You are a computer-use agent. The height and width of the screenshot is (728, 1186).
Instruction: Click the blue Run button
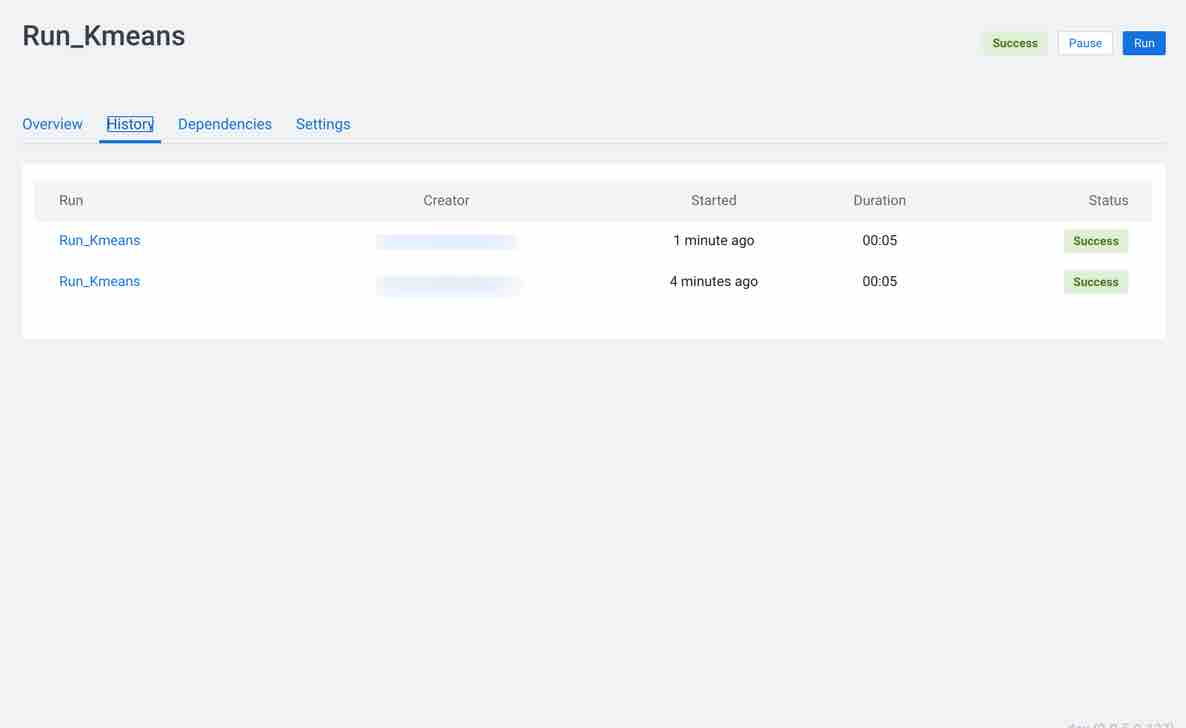pyautogui.click(x=1144, y=43)
